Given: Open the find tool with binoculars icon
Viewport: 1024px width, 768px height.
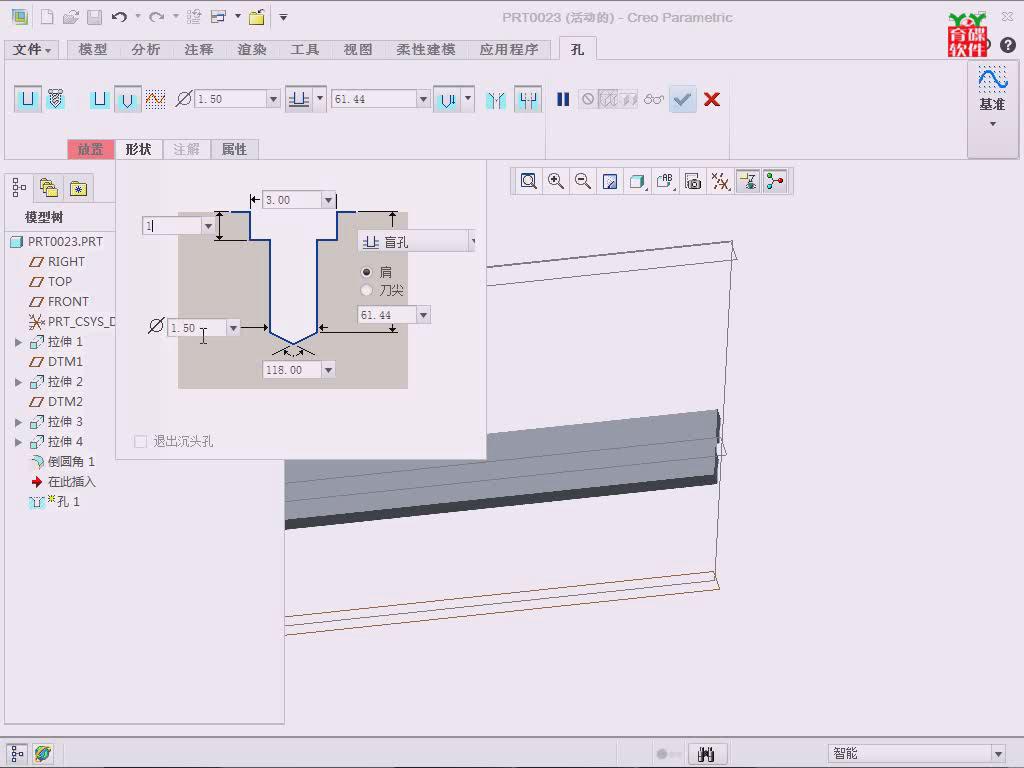Looking at the screenshot, I should point(706,754).
